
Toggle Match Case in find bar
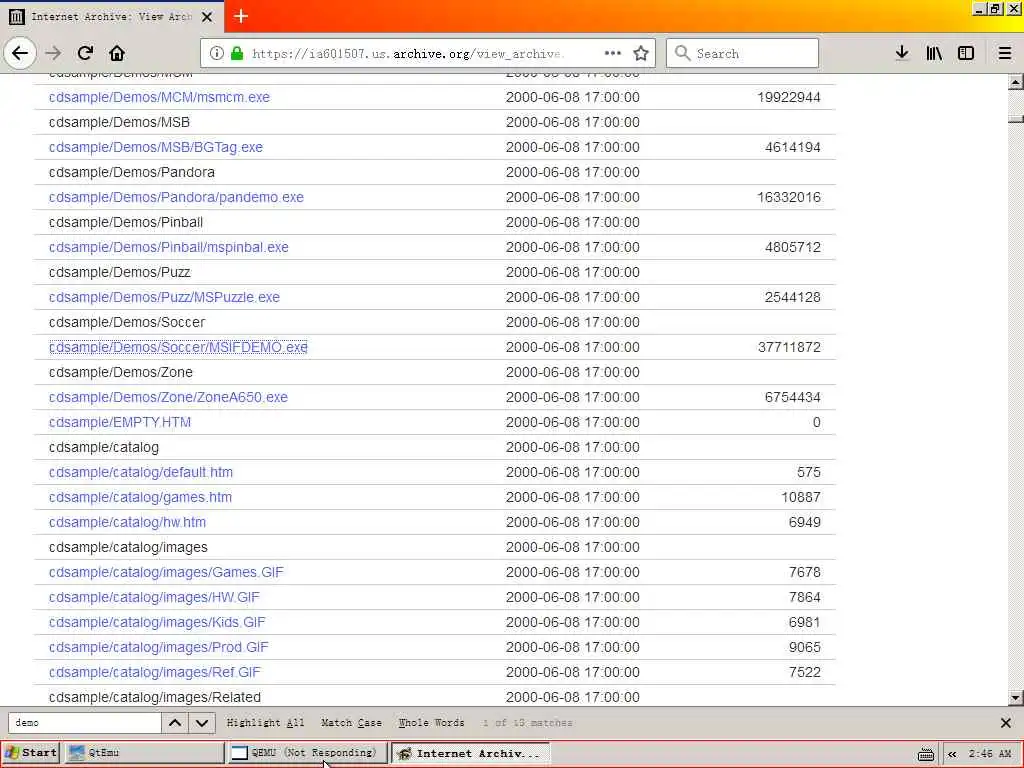(351, 723)
